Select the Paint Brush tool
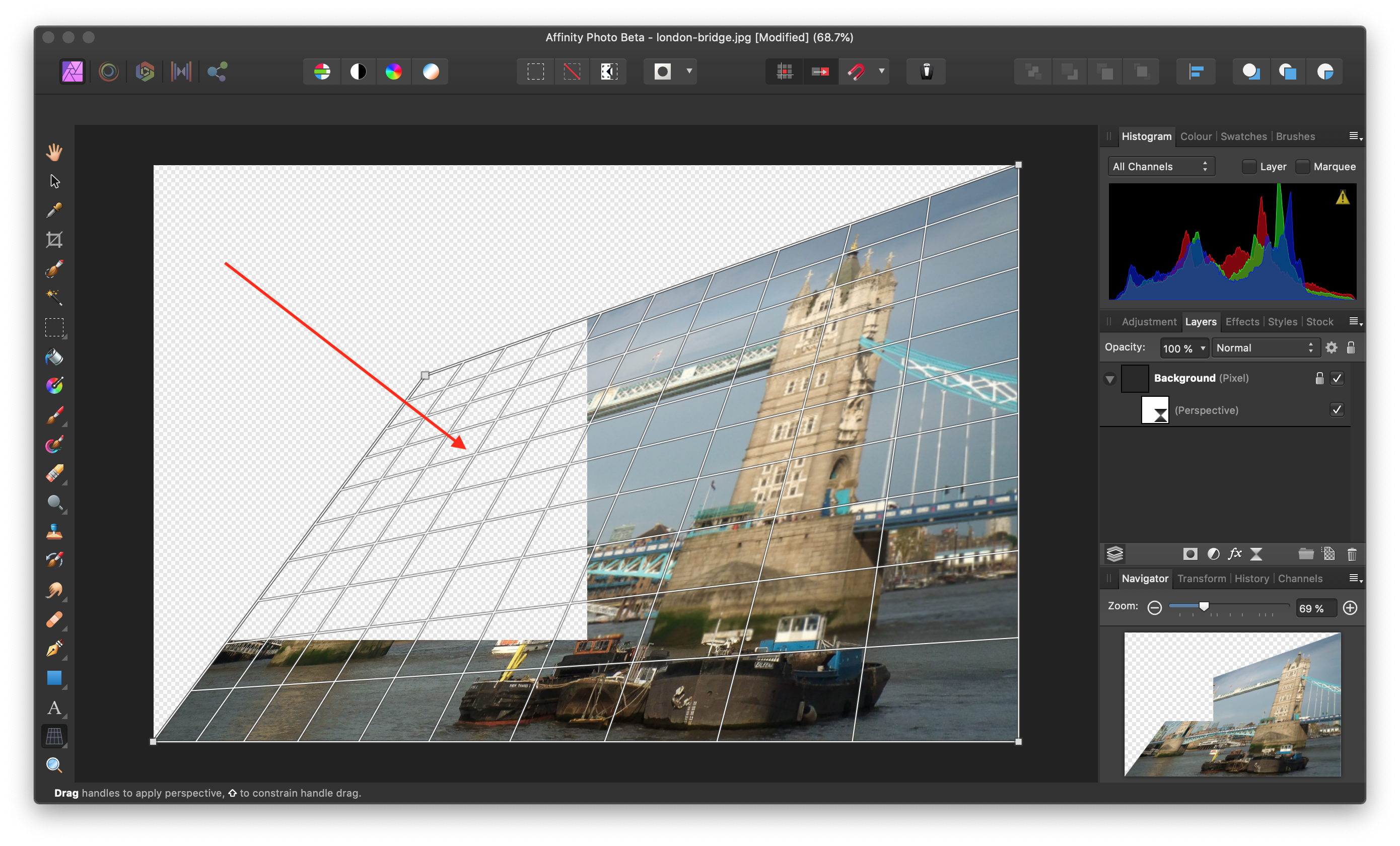Image resolution: width=1400 pixels, height=846 pixels. click(54, 413)
